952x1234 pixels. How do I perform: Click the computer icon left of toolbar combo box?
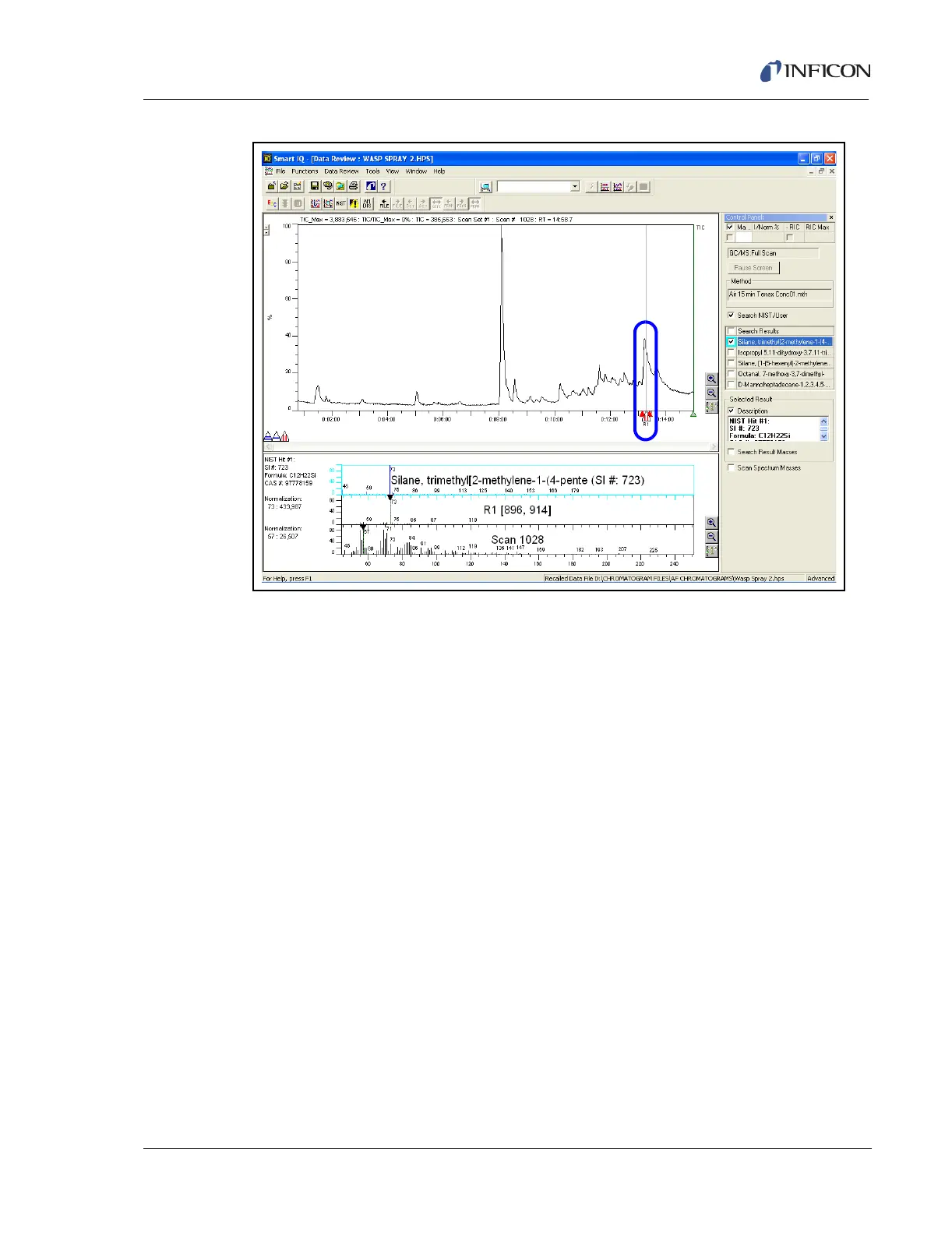(485, 187)
